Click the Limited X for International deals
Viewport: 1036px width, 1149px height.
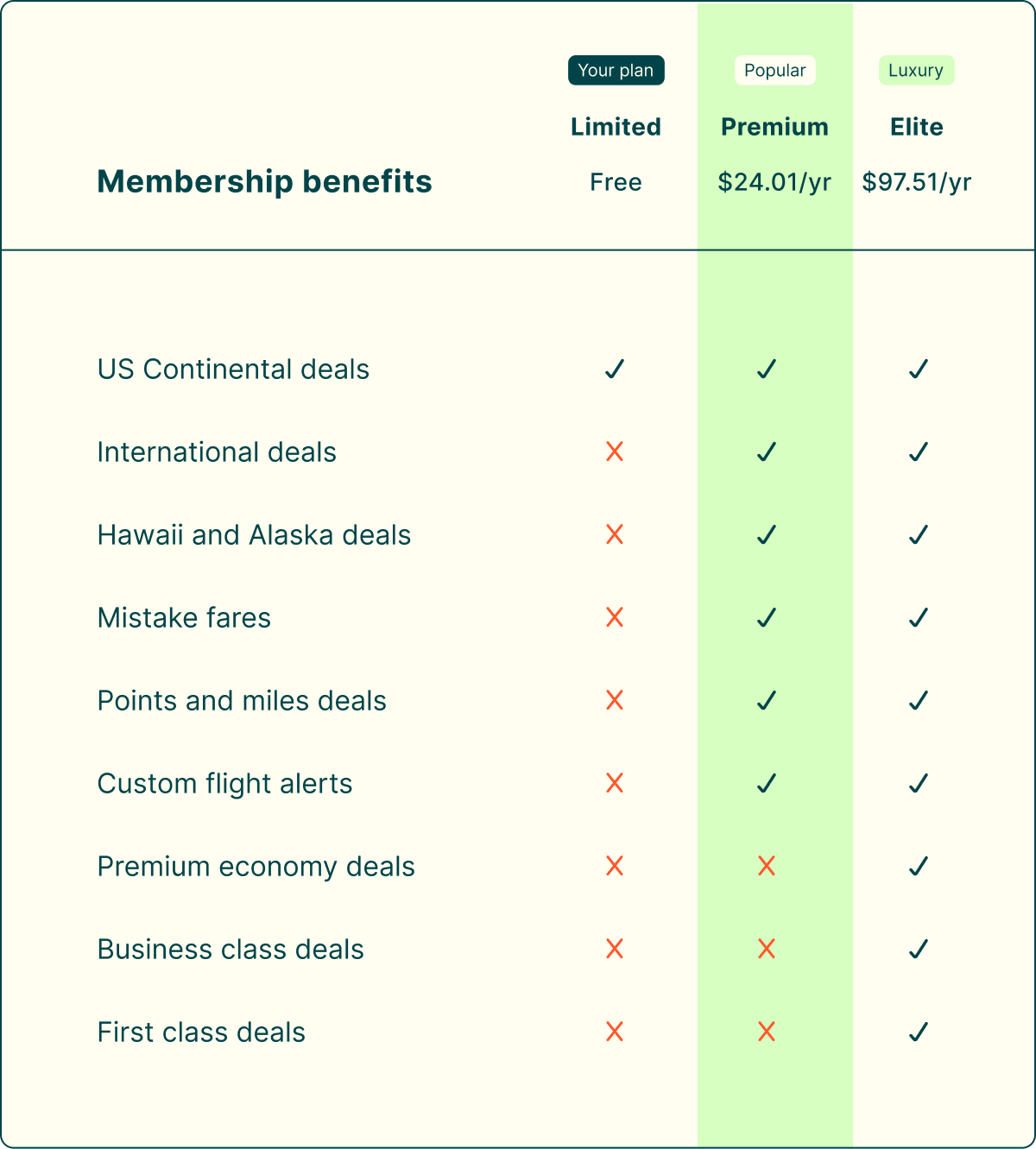(x=615, y=451)
